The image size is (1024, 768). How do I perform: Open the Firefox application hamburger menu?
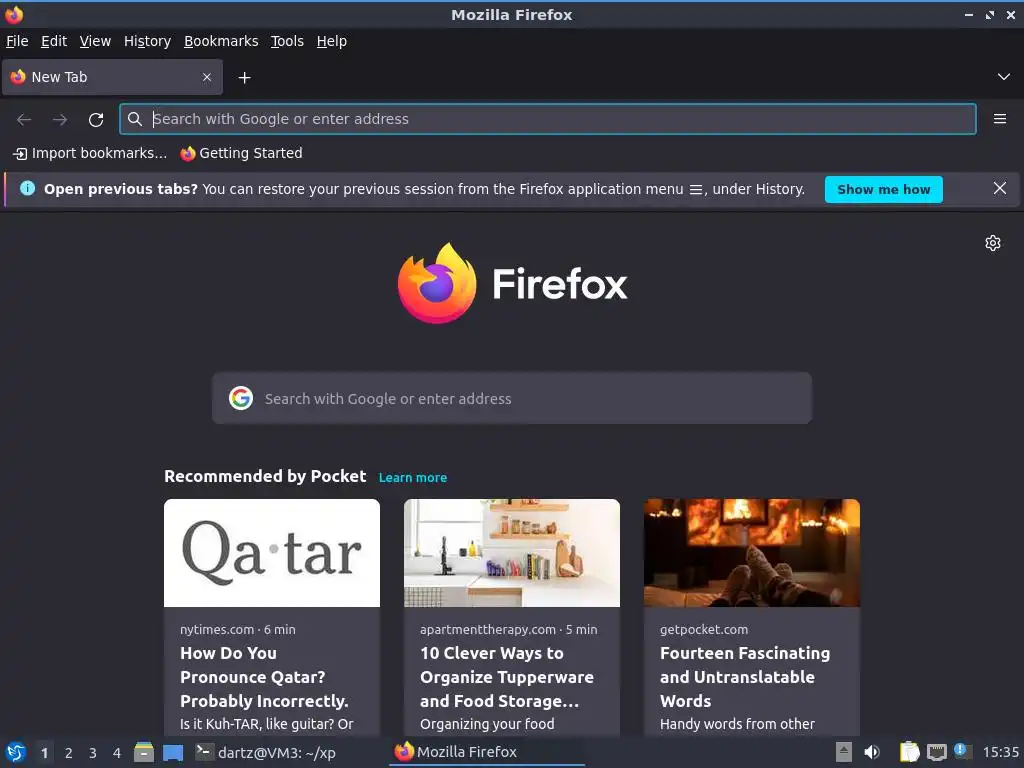(x=999, y=119)
